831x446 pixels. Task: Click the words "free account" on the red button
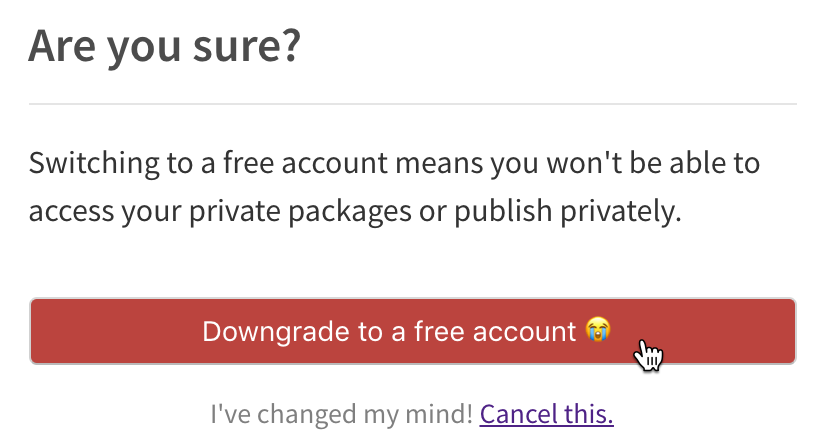click(x=478, y=331)
